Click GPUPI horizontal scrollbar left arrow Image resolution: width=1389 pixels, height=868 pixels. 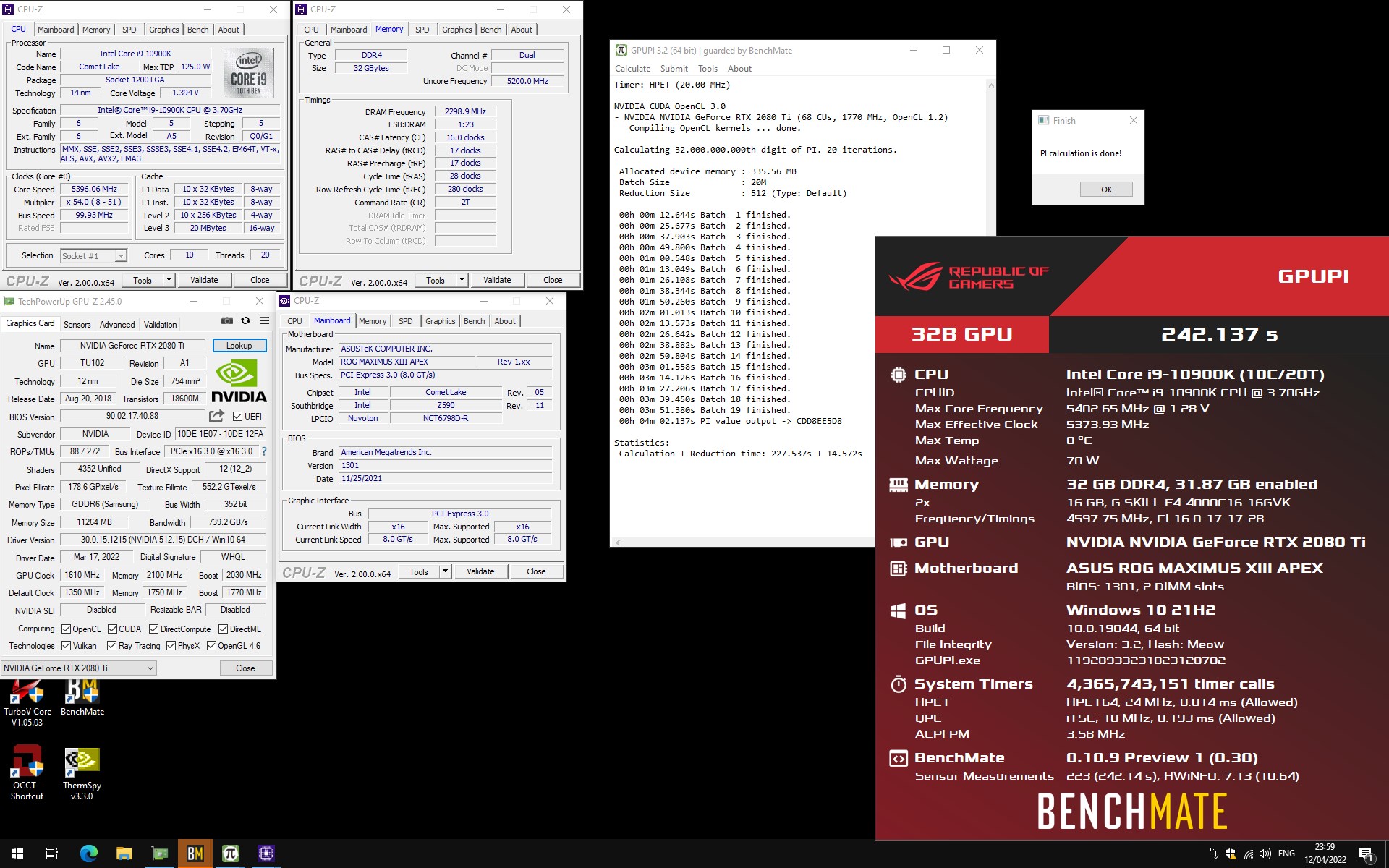[617, 542]
